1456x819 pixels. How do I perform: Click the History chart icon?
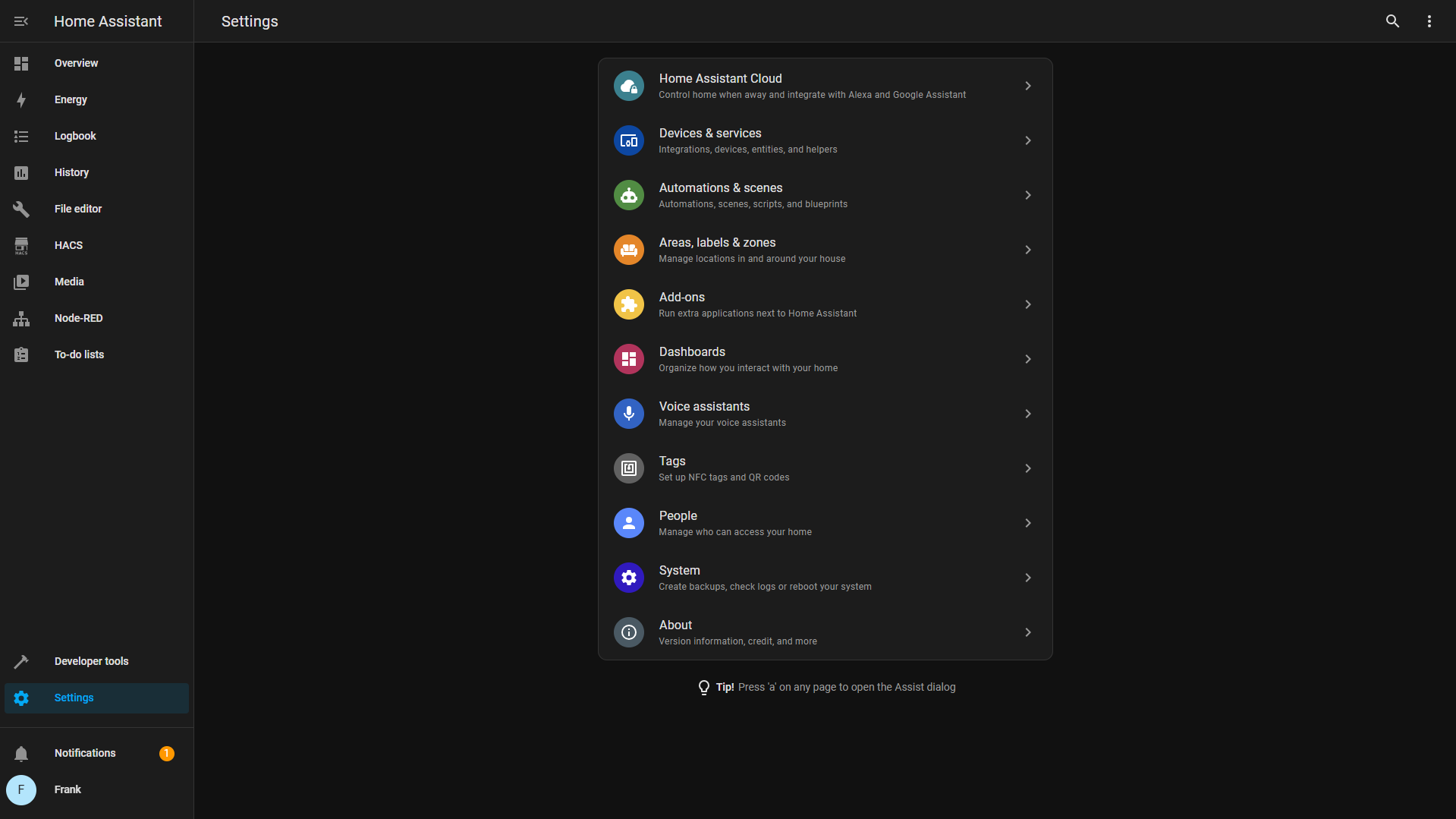tap(21, 173)
